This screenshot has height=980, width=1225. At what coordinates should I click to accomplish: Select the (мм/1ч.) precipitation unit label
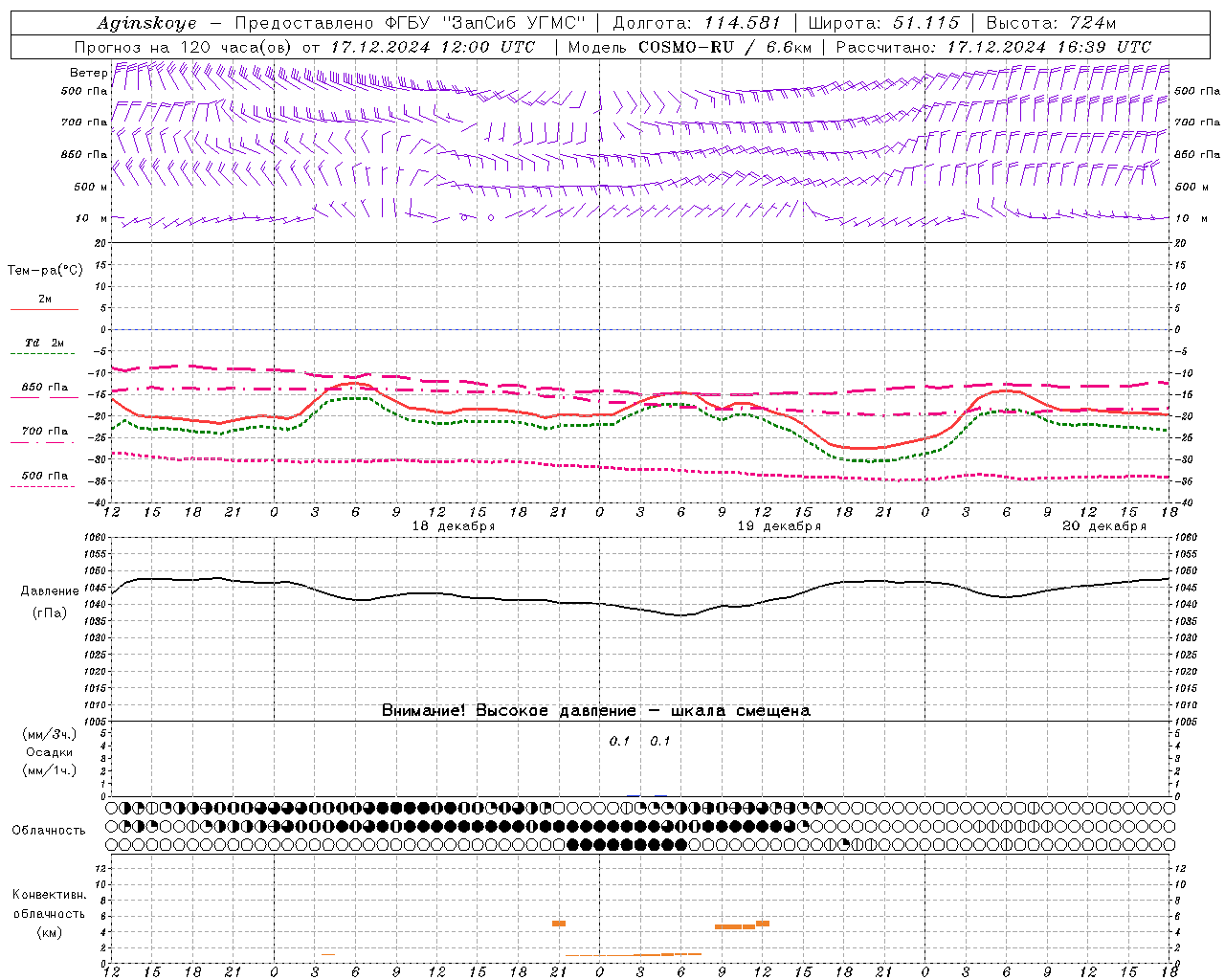point(50,770)
